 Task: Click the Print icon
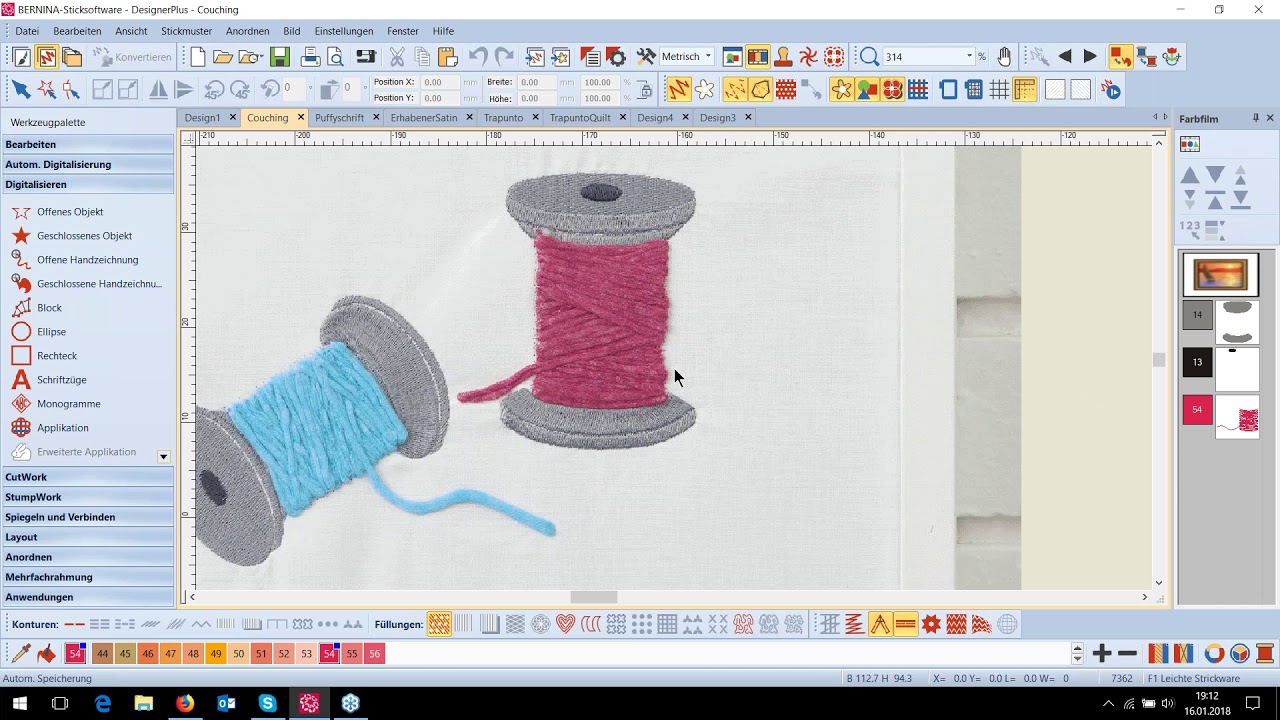click(x=311, y=57)
